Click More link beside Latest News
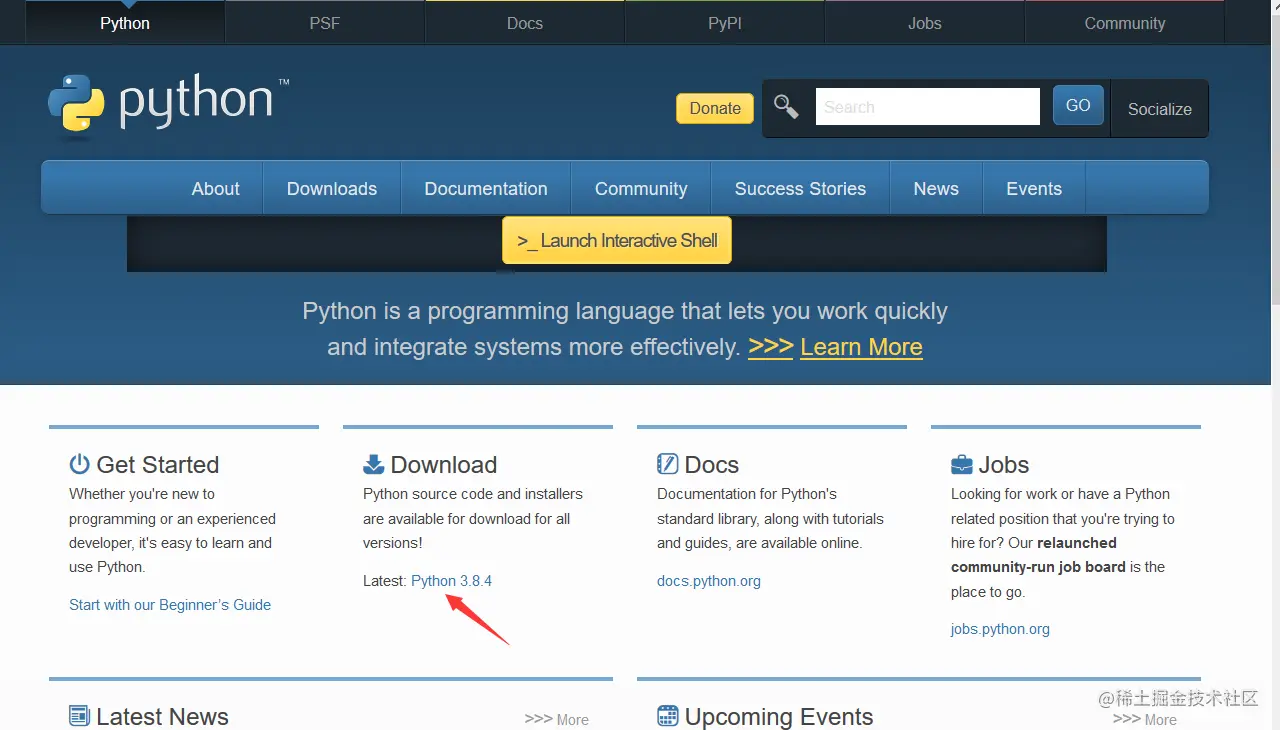The width and height of the screenshot is (1280, 730). pos(556,719)
